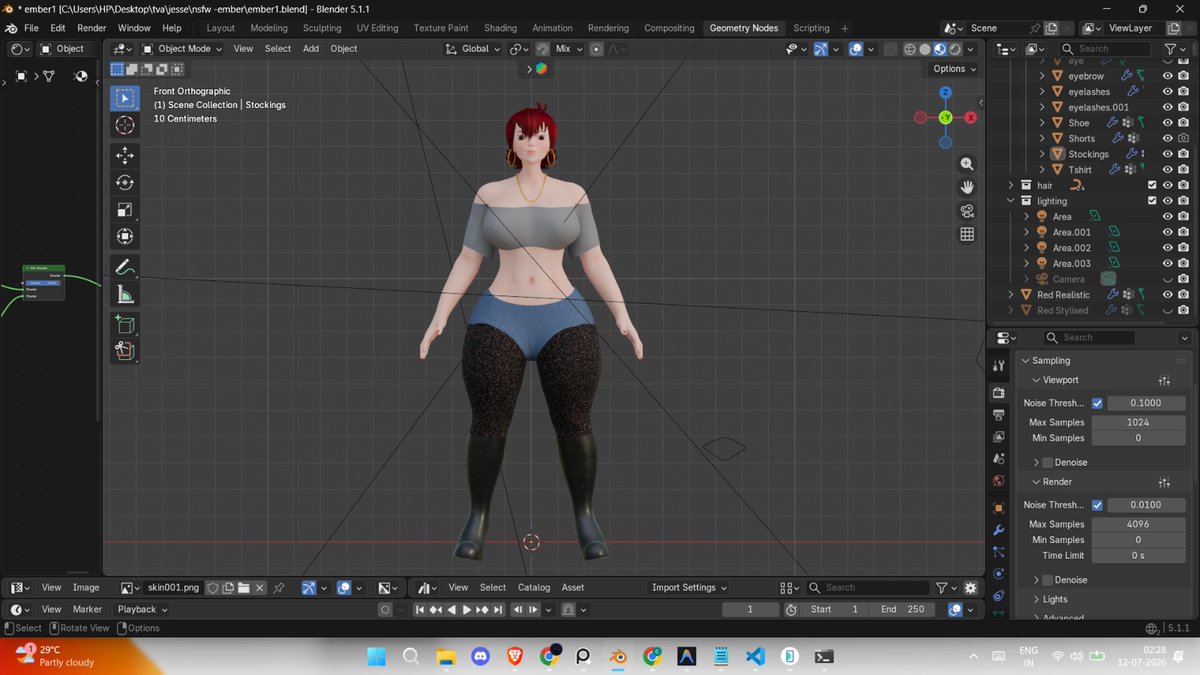
Task: Play the animation forward
Action: tap(466, 609)
